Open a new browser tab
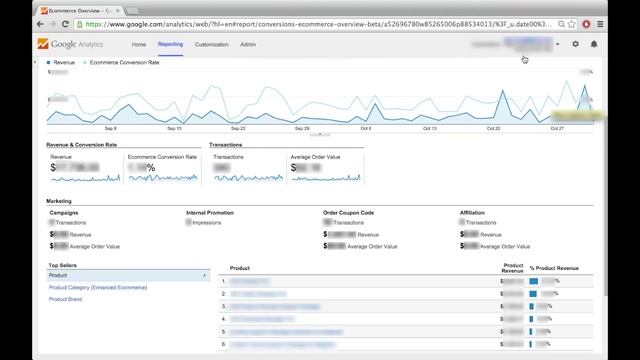This screenshot has height=360, width=640. 132,11
